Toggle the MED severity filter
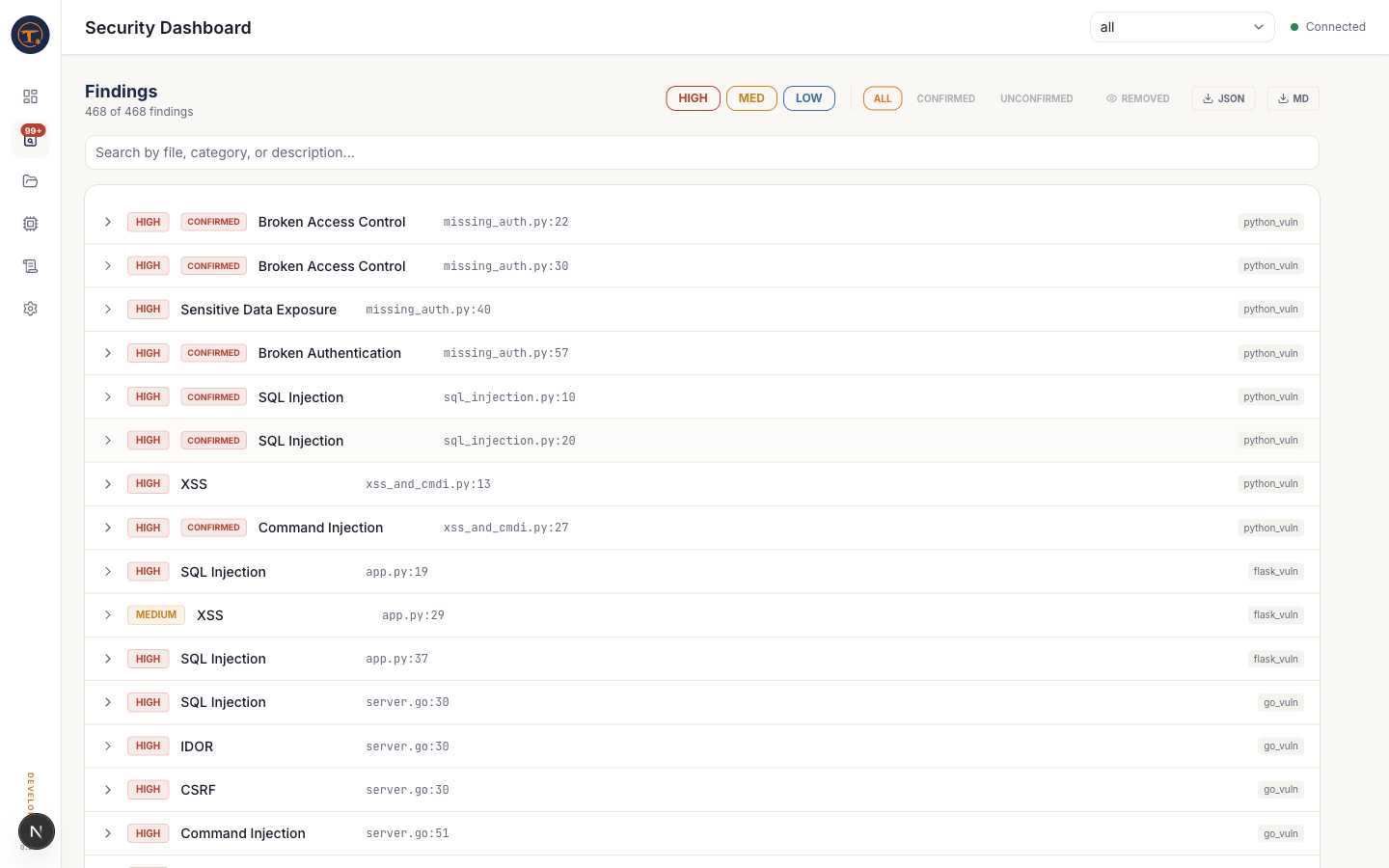1389x868 pixels. 751,98
